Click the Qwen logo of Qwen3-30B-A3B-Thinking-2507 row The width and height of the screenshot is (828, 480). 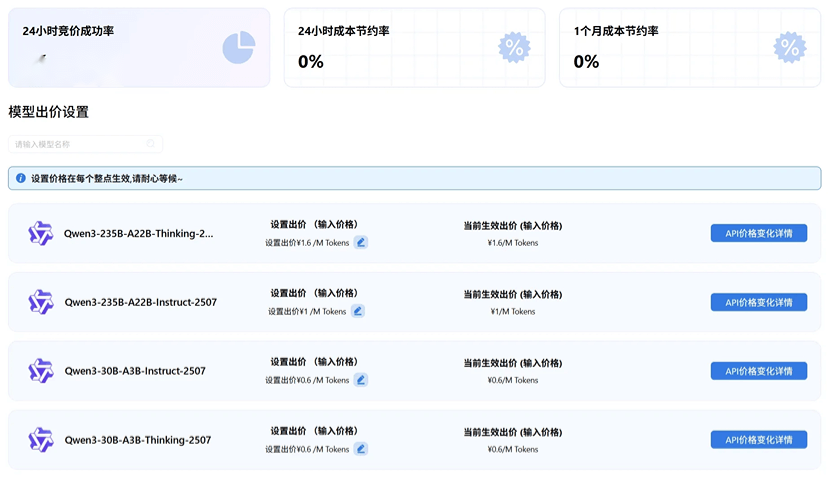[x=41, y=440]
